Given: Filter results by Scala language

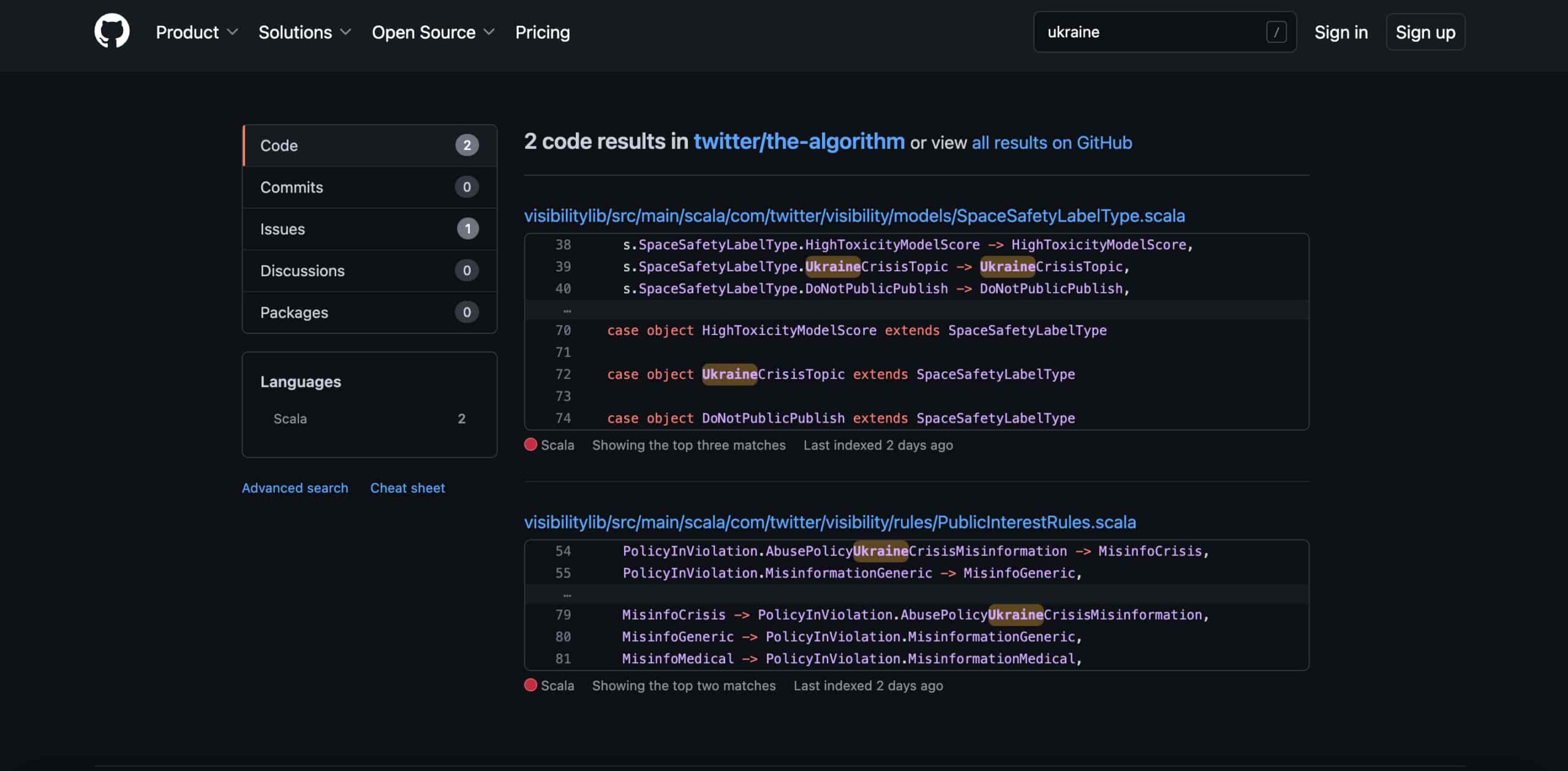Looking at the screenshot, I should click(x=369, y=419).
